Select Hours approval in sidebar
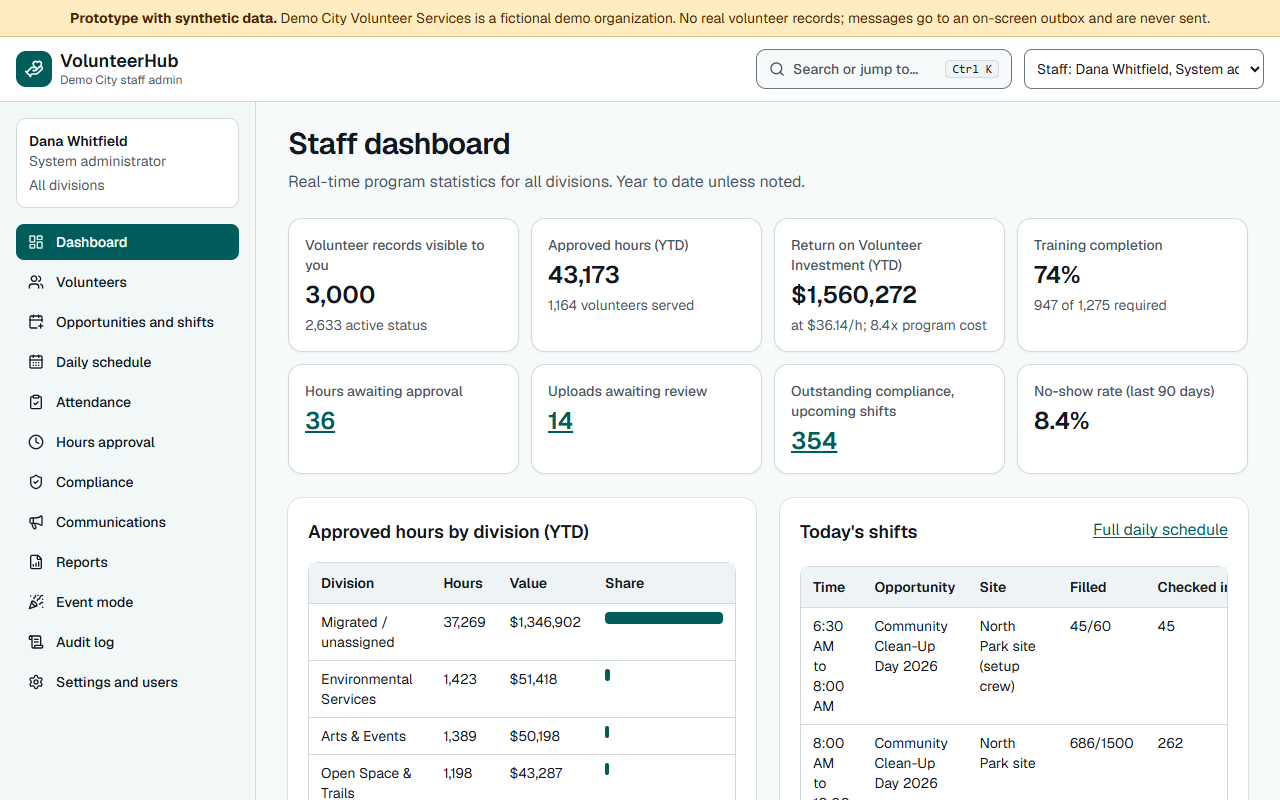This screenshot has height=800, width=1280. click(x=127, y=442)
